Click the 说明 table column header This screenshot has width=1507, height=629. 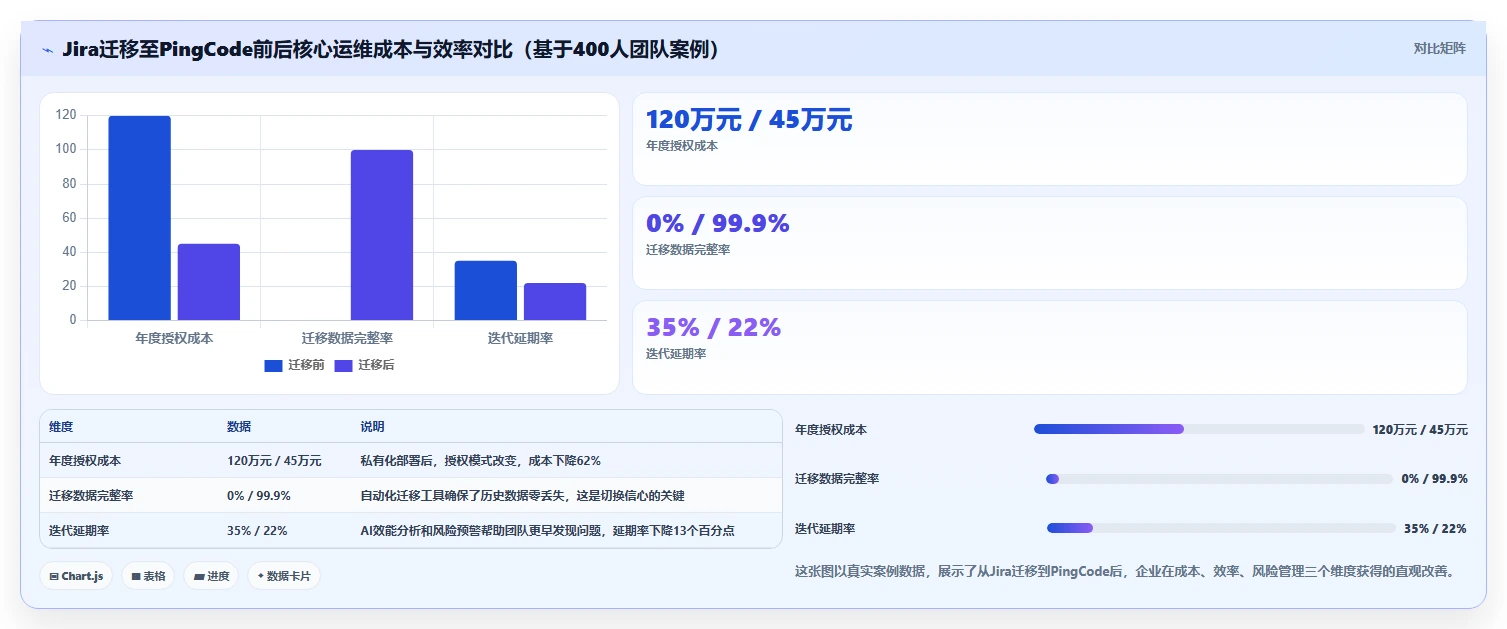click(372, 427)
